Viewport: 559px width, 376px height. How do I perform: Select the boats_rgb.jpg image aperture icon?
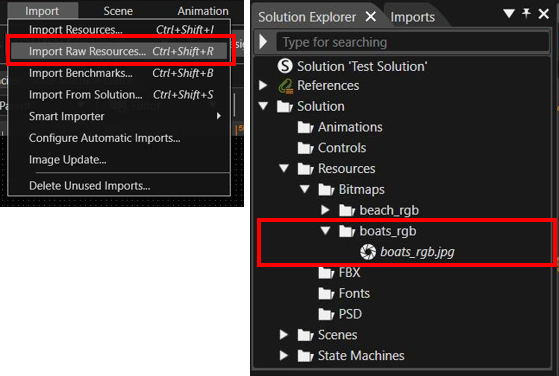click(x=368, y=252)
